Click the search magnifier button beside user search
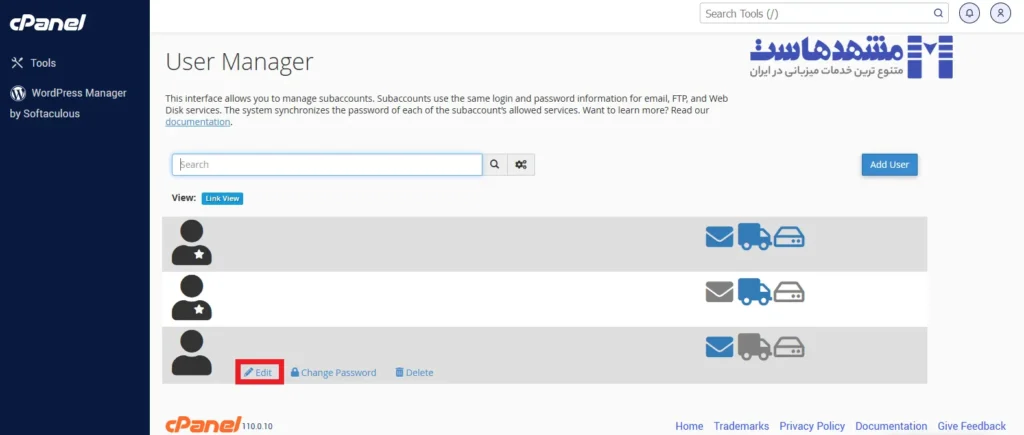 click(496, 164)
